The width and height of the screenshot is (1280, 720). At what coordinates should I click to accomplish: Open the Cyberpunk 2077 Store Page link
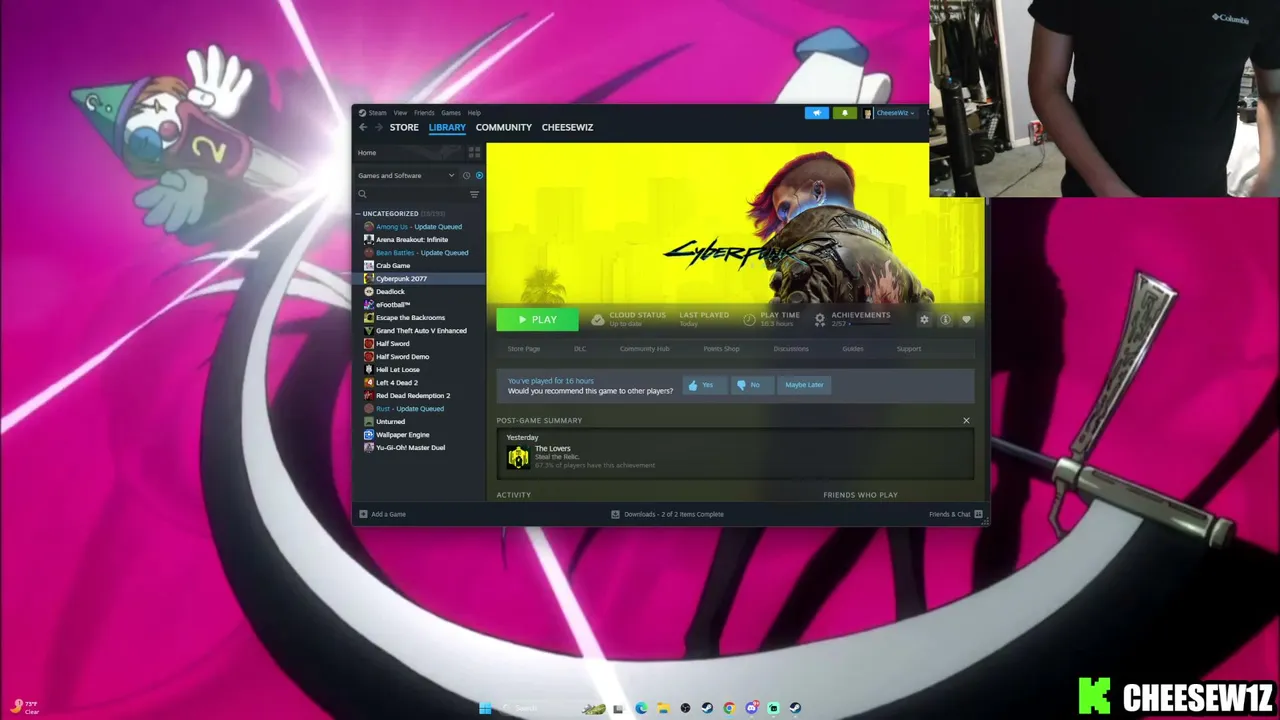[524, 349]
